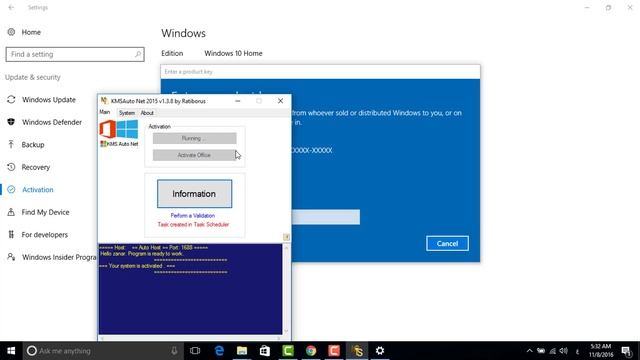The width and height of the screenshot is (640, 360).
Task: Click the Home gear icon
Action: [11, 32]
